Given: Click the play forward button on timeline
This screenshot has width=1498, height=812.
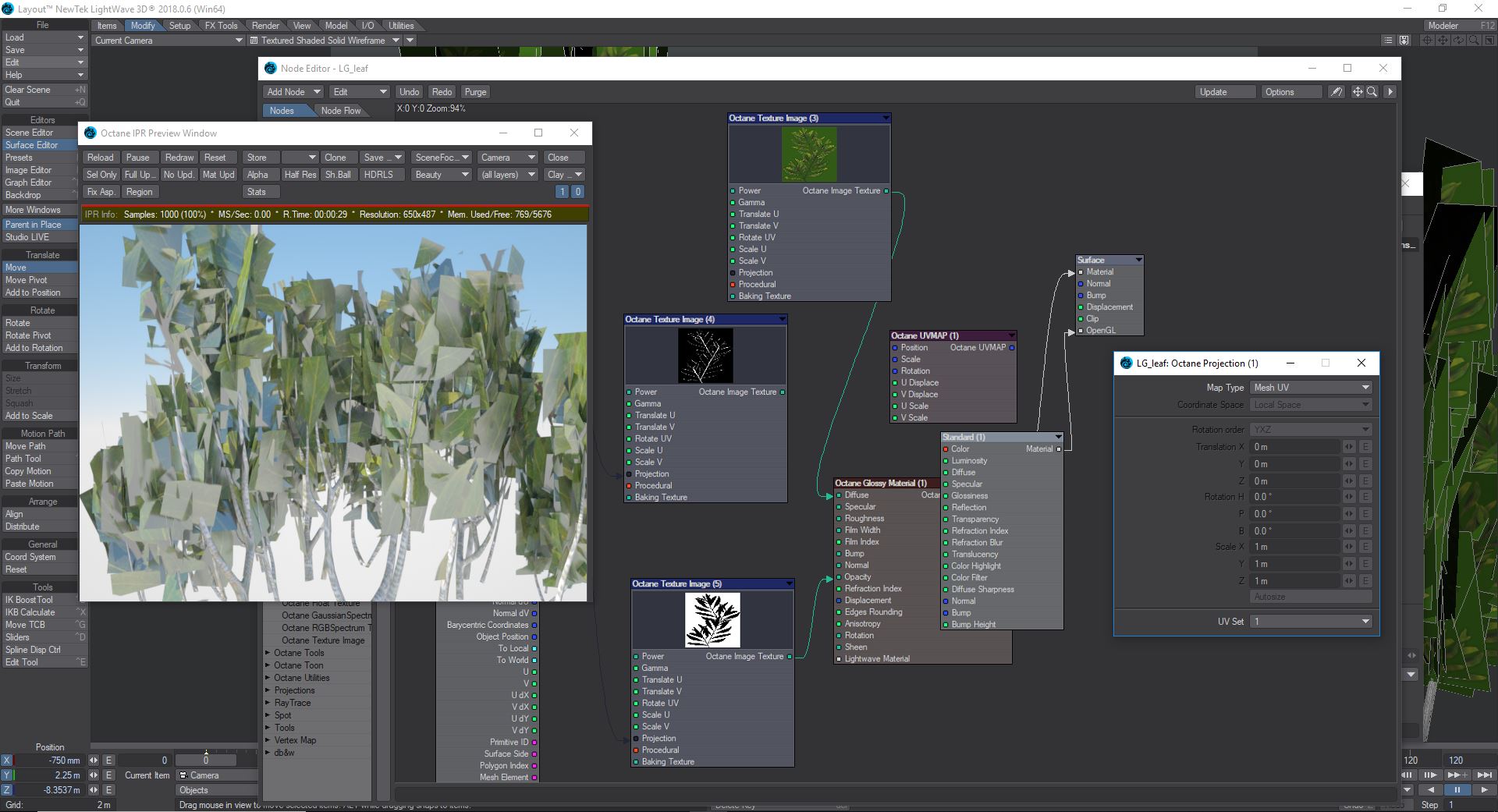Looking at the screenshot, I should point(1483,790).
